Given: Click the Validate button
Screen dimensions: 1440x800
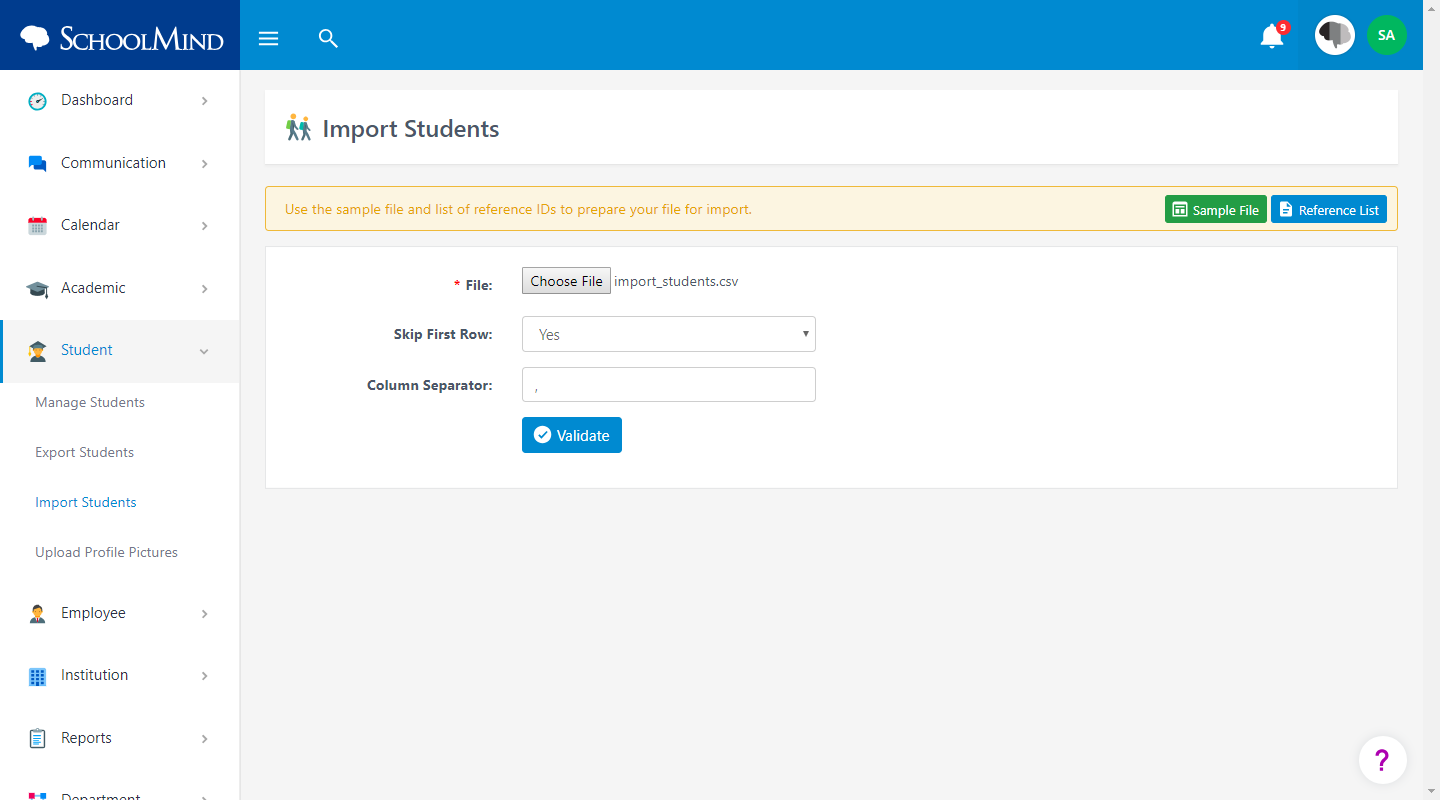Looking at the screenshot, I should 572,435.
